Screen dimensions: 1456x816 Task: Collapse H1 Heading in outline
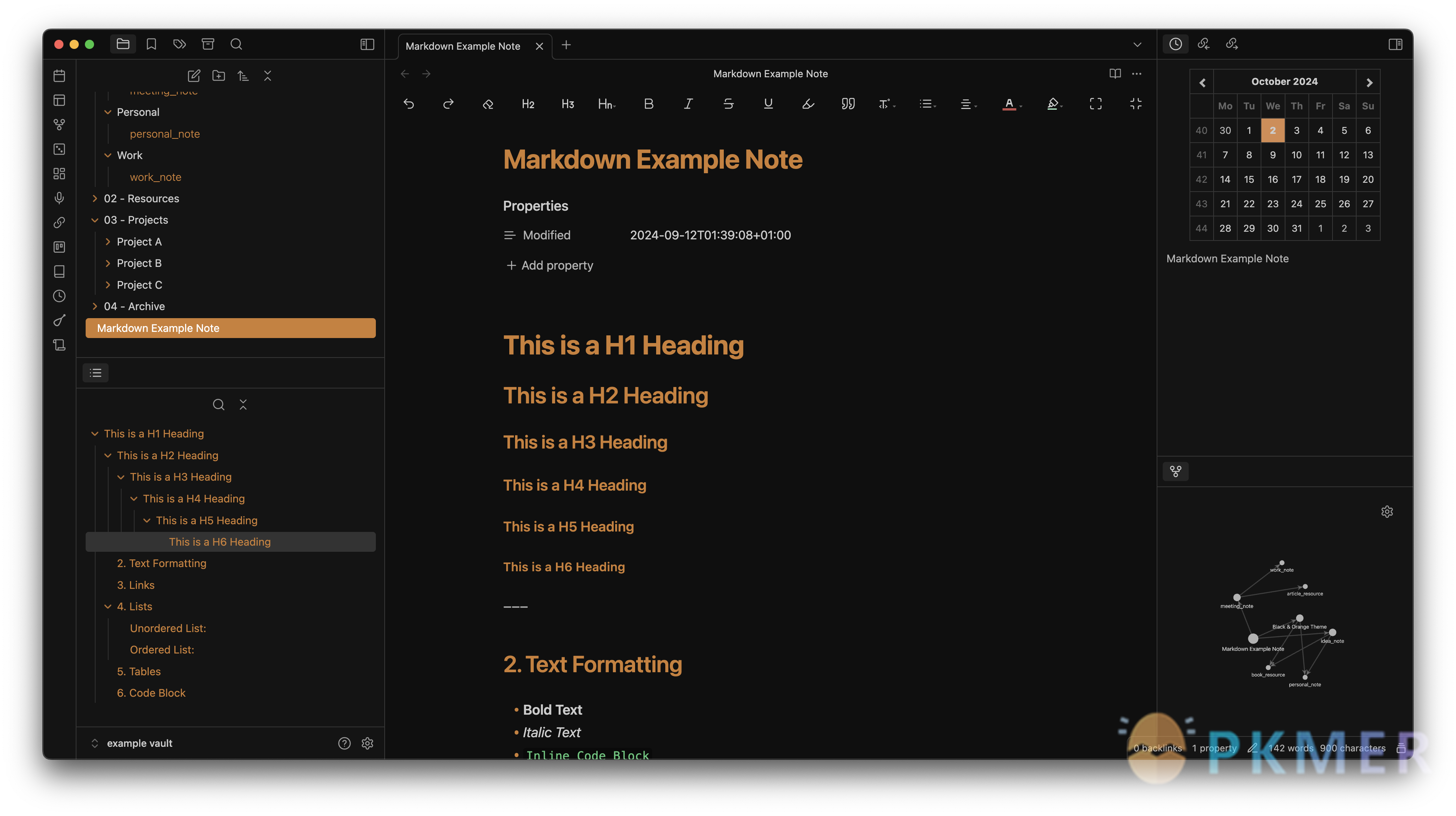pos(94,434)
